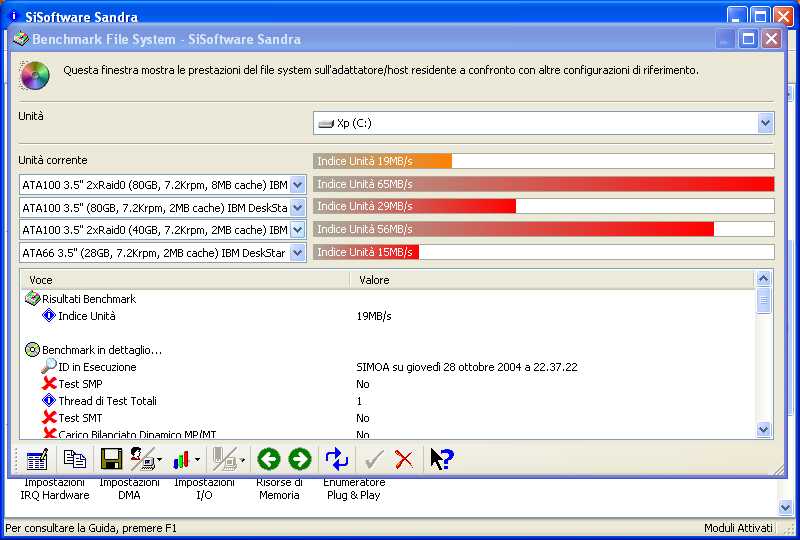Click the copy icon in the bottom toolbar

(74, 459)
